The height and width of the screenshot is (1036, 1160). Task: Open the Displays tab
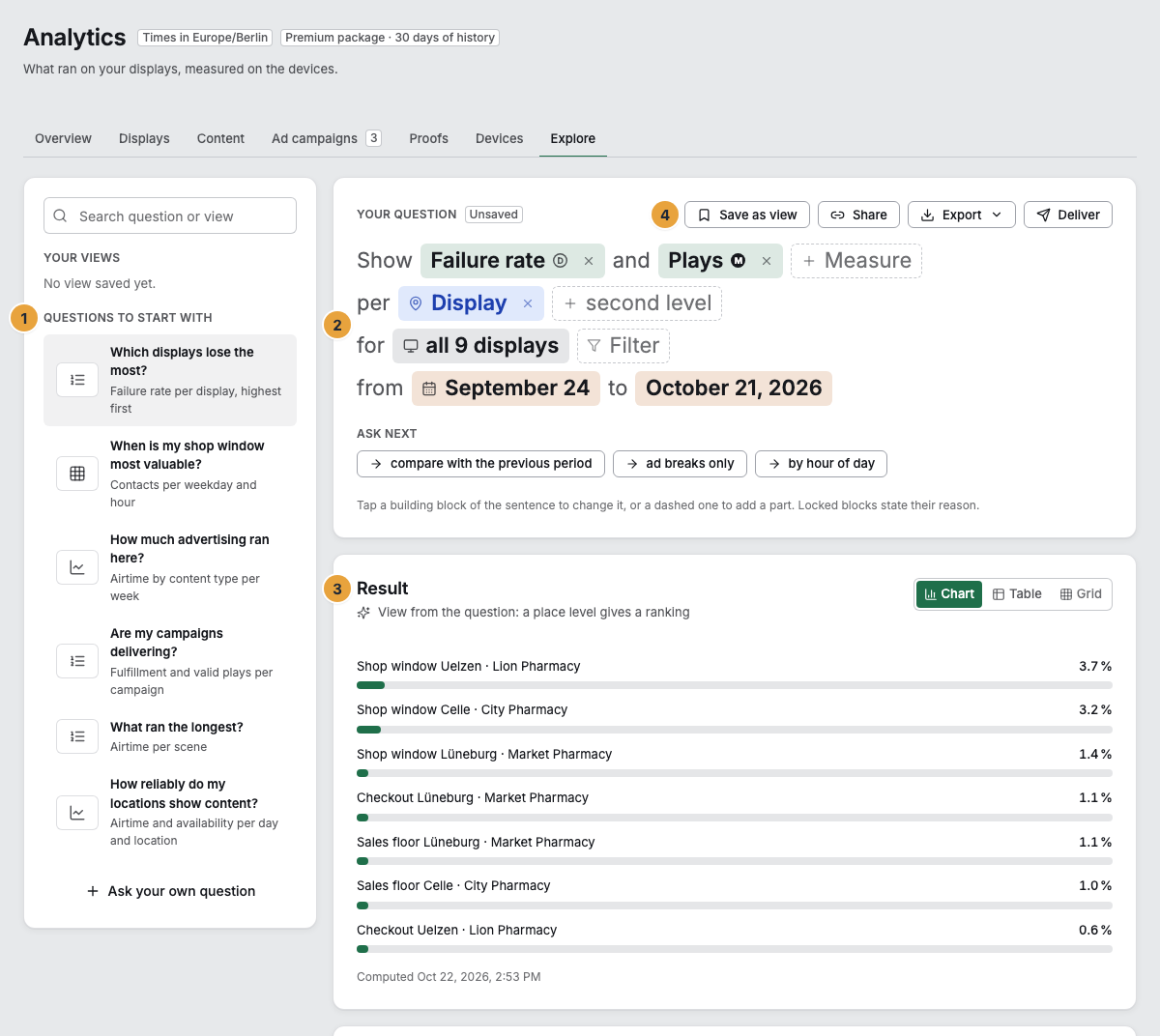pyautogui.click(x=144, y=138)
